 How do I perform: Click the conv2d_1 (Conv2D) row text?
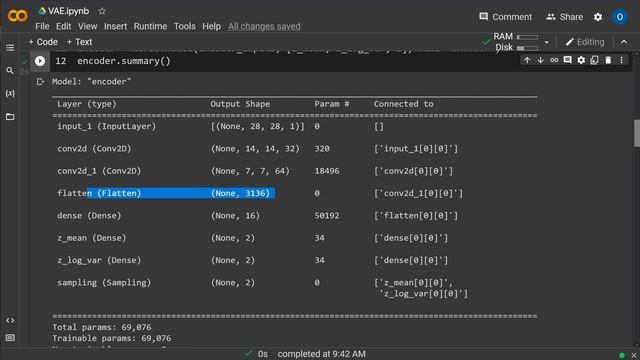click(99, 171)
